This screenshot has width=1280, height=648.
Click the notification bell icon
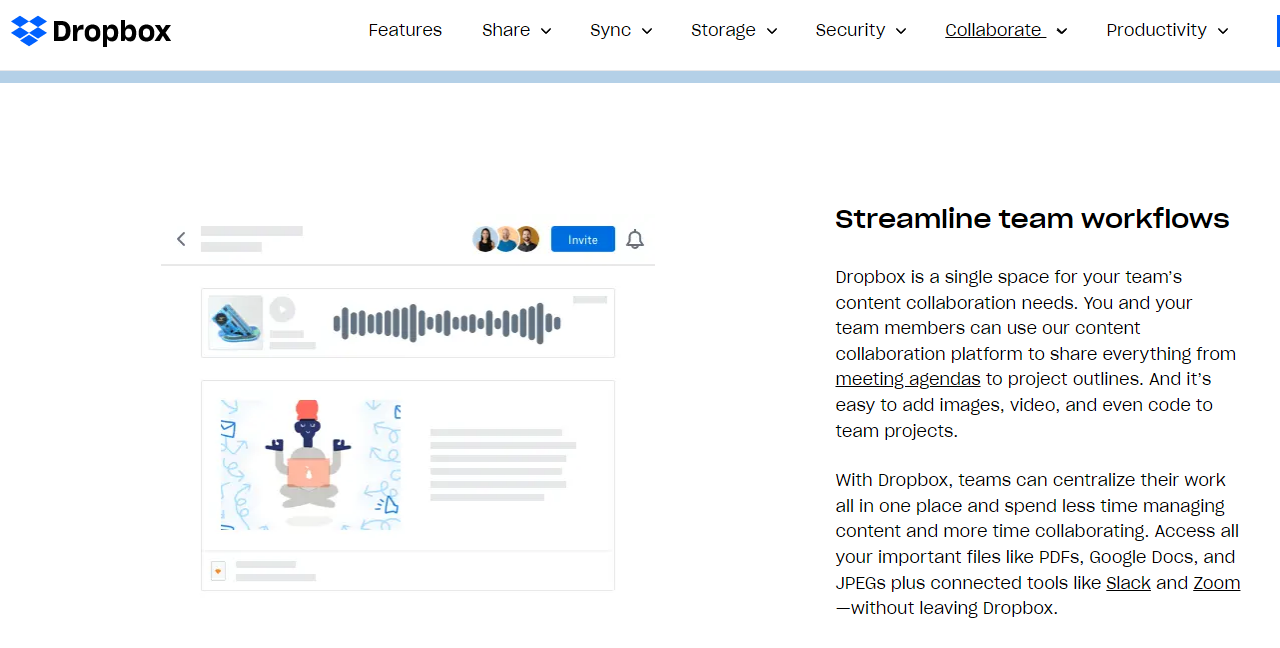point(635,239)
